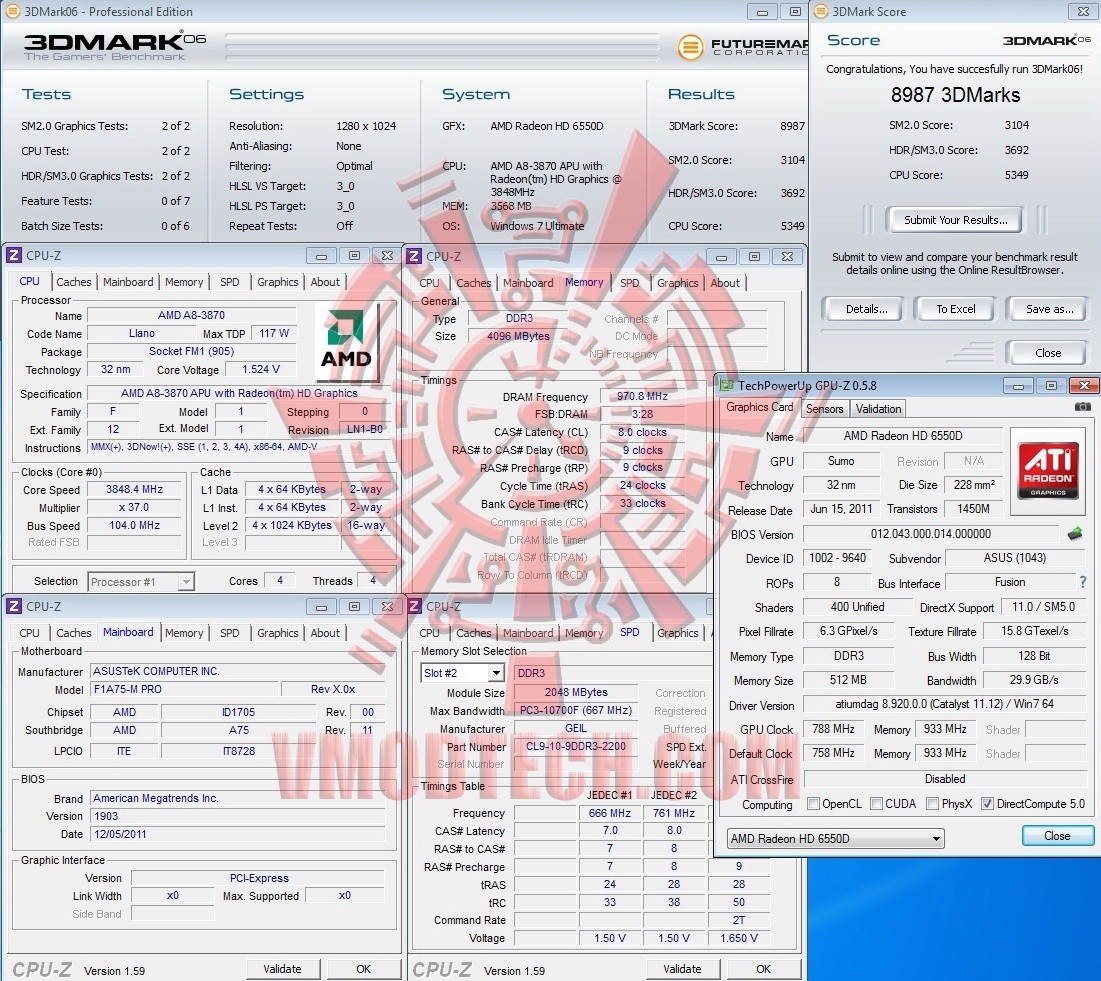Click OK in CPU-Z Mainboard window

(363, 969)
